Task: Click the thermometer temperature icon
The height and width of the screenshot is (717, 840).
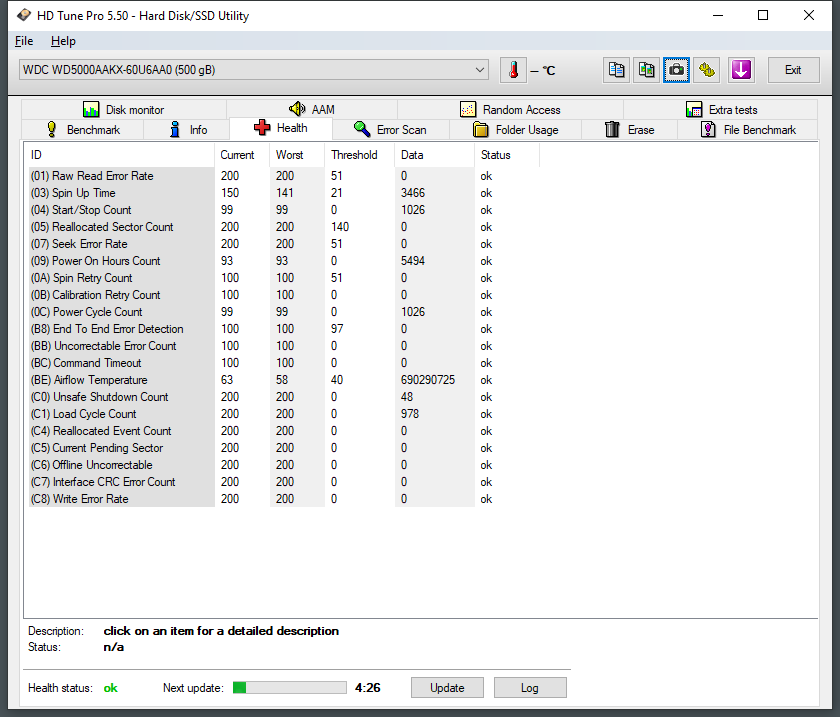Action: tap(513, 70)
